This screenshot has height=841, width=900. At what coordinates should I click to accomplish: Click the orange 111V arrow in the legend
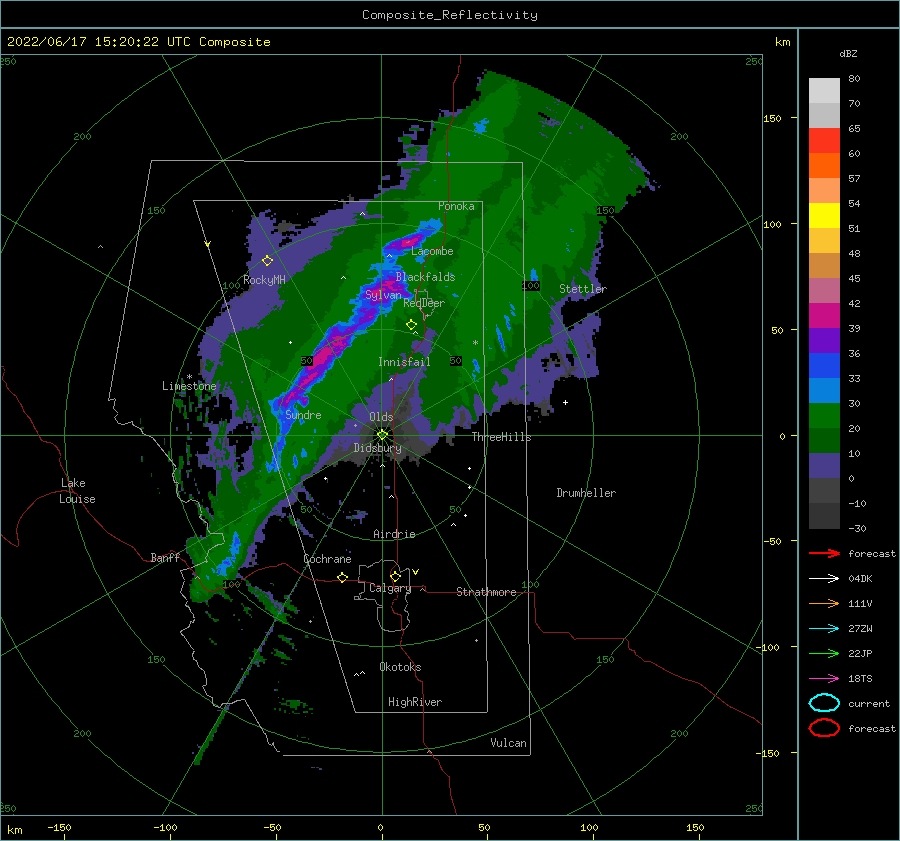(x=824, y=603)
